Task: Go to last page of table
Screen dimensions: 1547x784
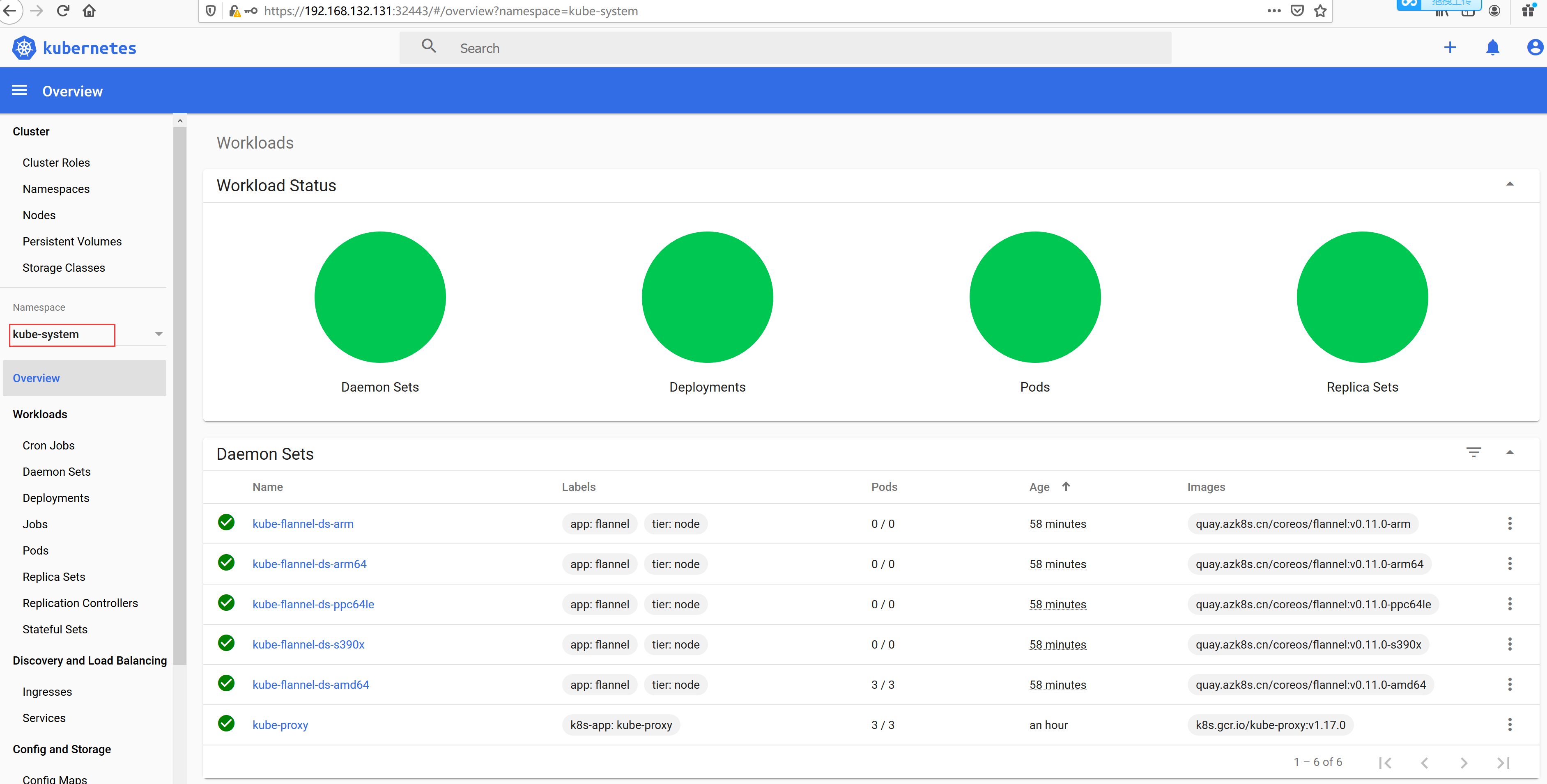Action: coord(1503,762)
